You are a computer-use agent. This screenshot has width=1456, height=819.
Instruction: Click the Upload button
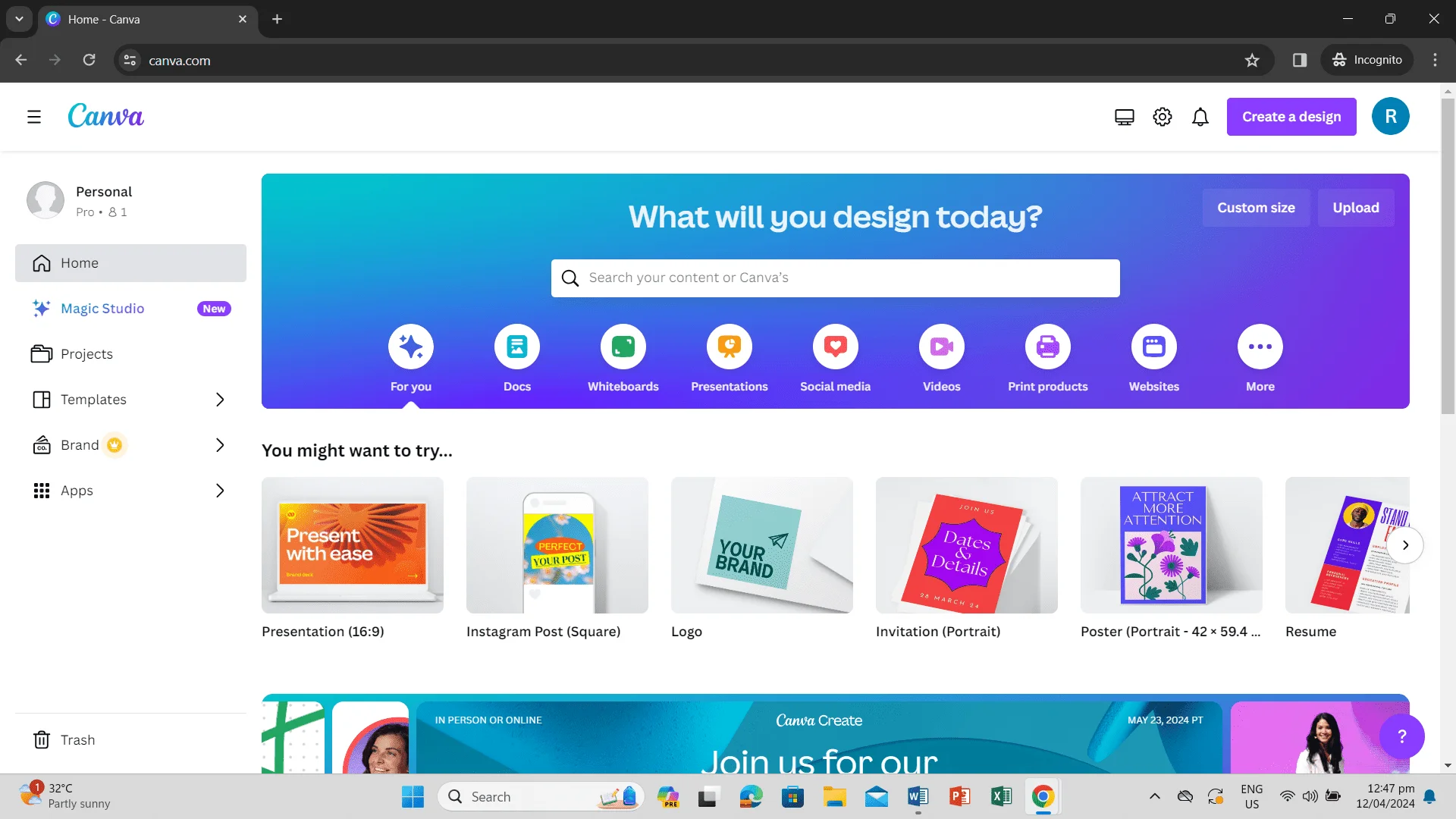[x=1356, y=208]
